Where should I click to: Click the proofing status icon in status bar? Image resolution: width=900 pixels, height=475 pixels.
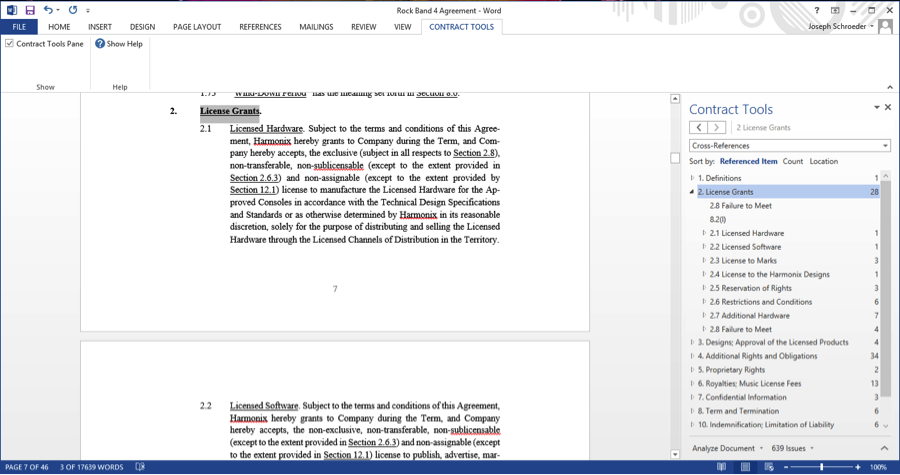tap(139, 467)
